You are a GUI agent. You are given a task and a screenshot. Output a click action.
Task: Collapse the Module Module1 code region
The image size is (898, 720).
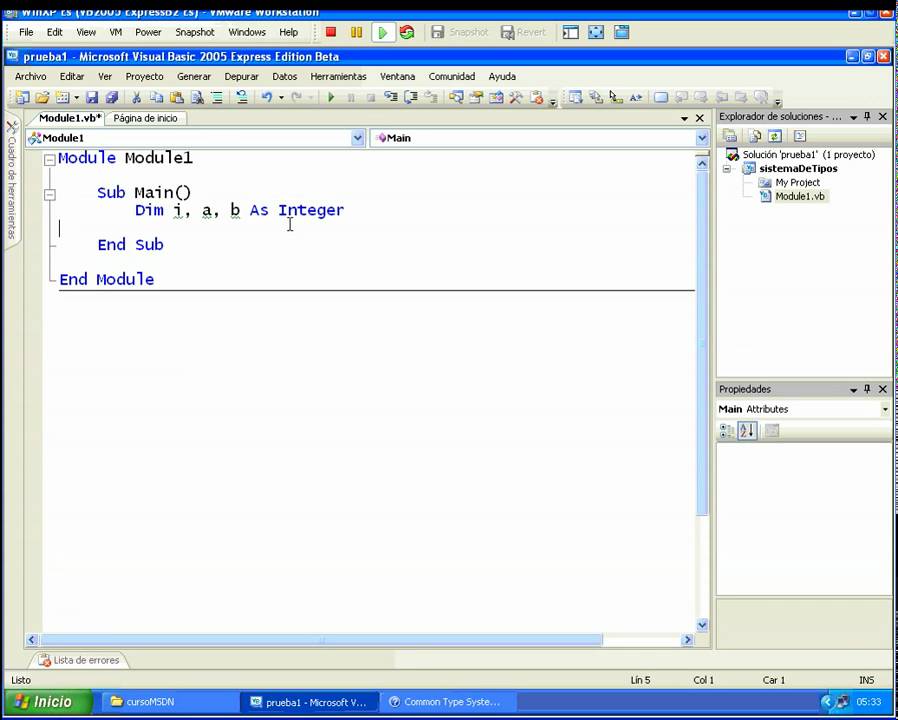(50, 160)
